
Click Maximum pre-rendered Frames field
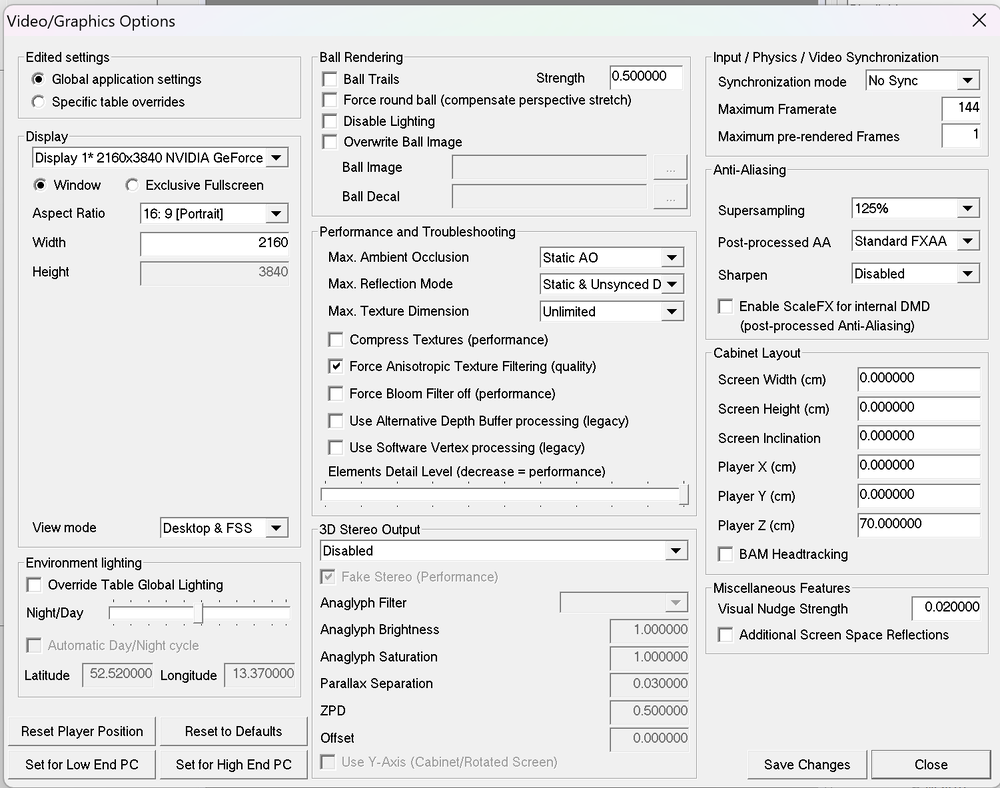pos(961,135)
